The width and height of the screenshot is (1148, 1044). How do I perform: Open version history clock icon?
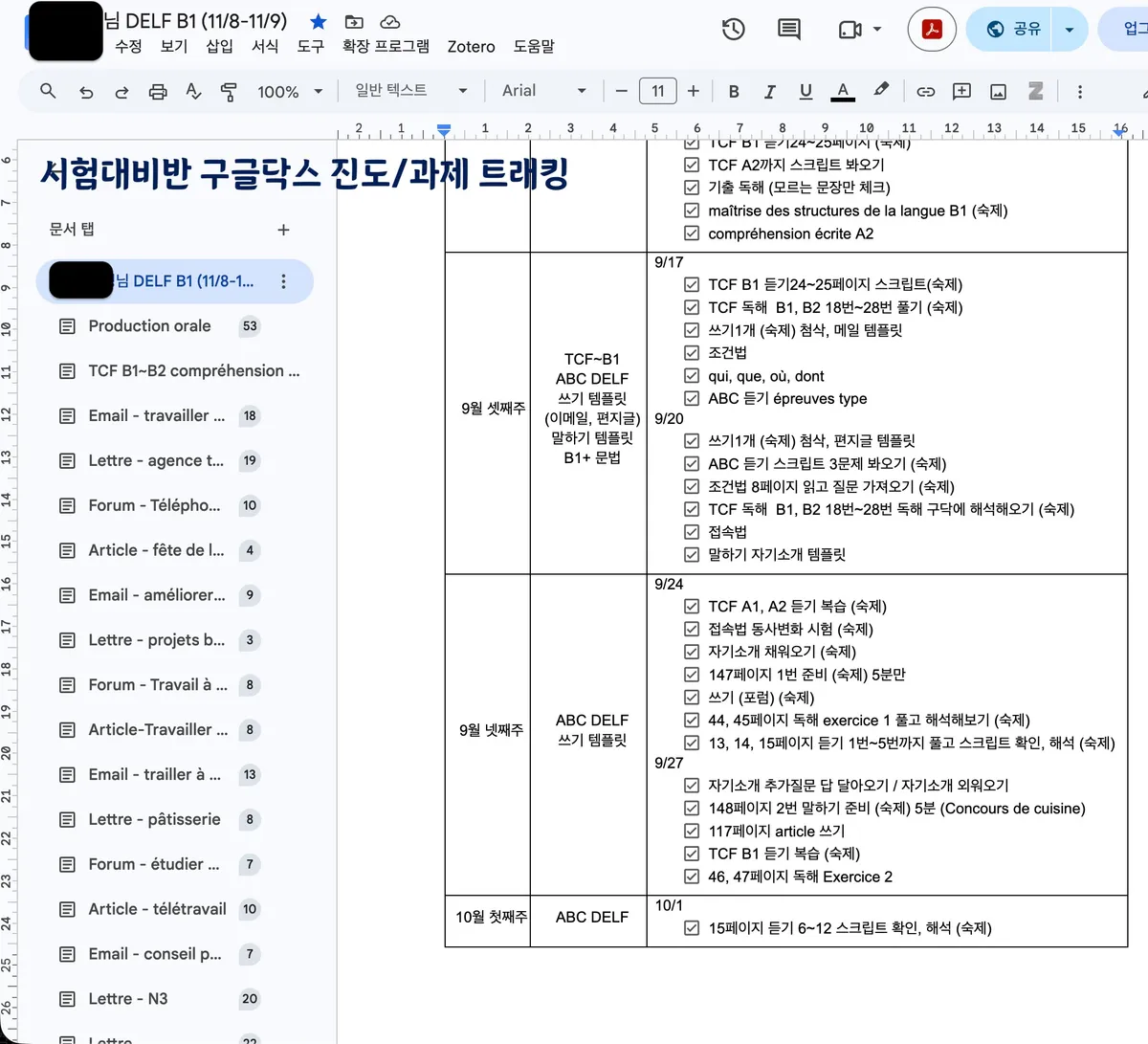(734, 30)
